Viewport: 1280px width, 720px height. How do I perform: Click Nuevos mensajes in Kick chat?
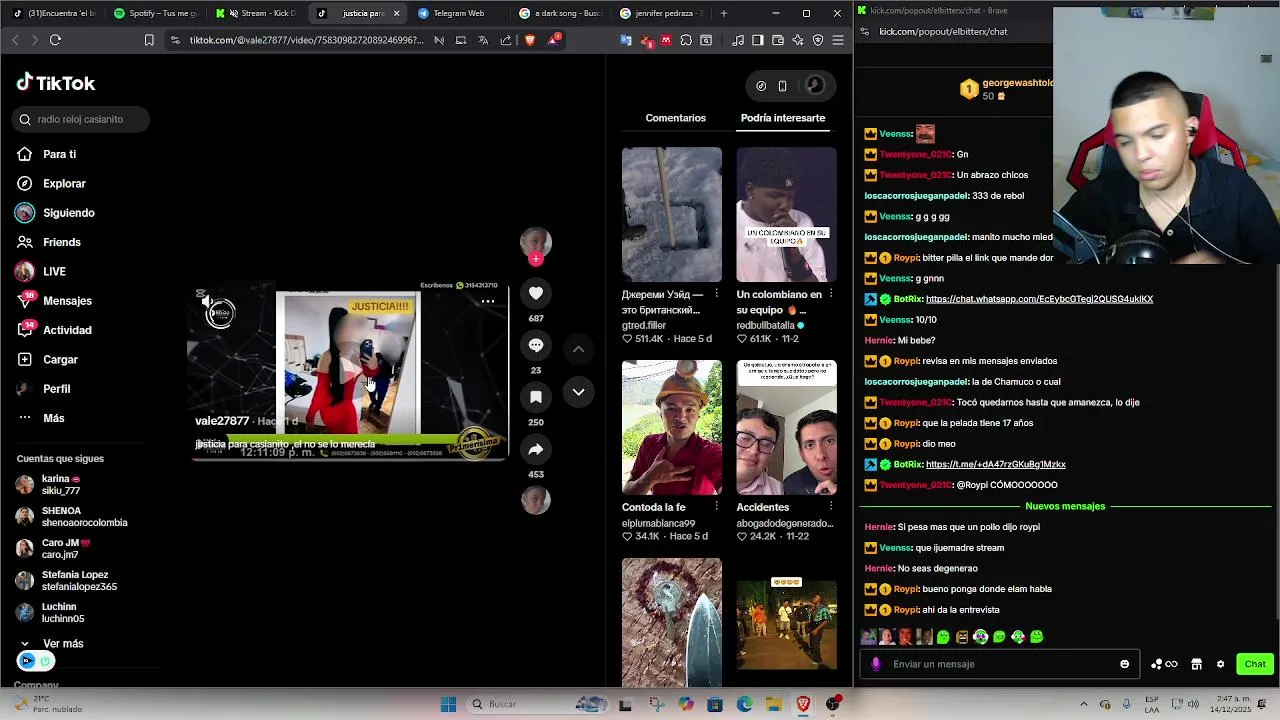click(x=1065, y=506)
